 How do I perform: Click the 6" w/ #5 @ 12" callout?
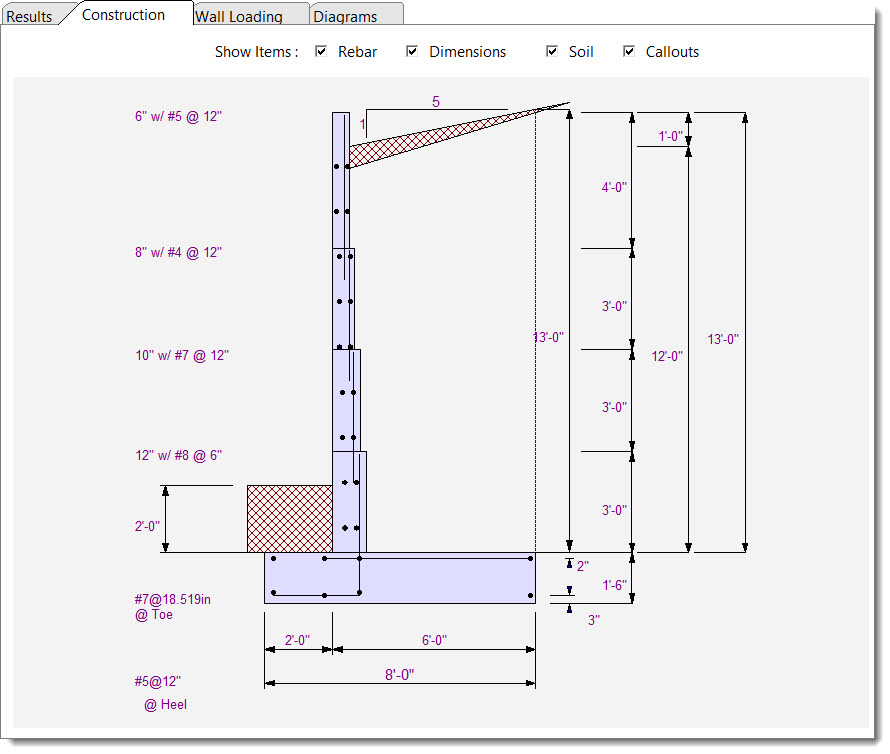(179, 116)
